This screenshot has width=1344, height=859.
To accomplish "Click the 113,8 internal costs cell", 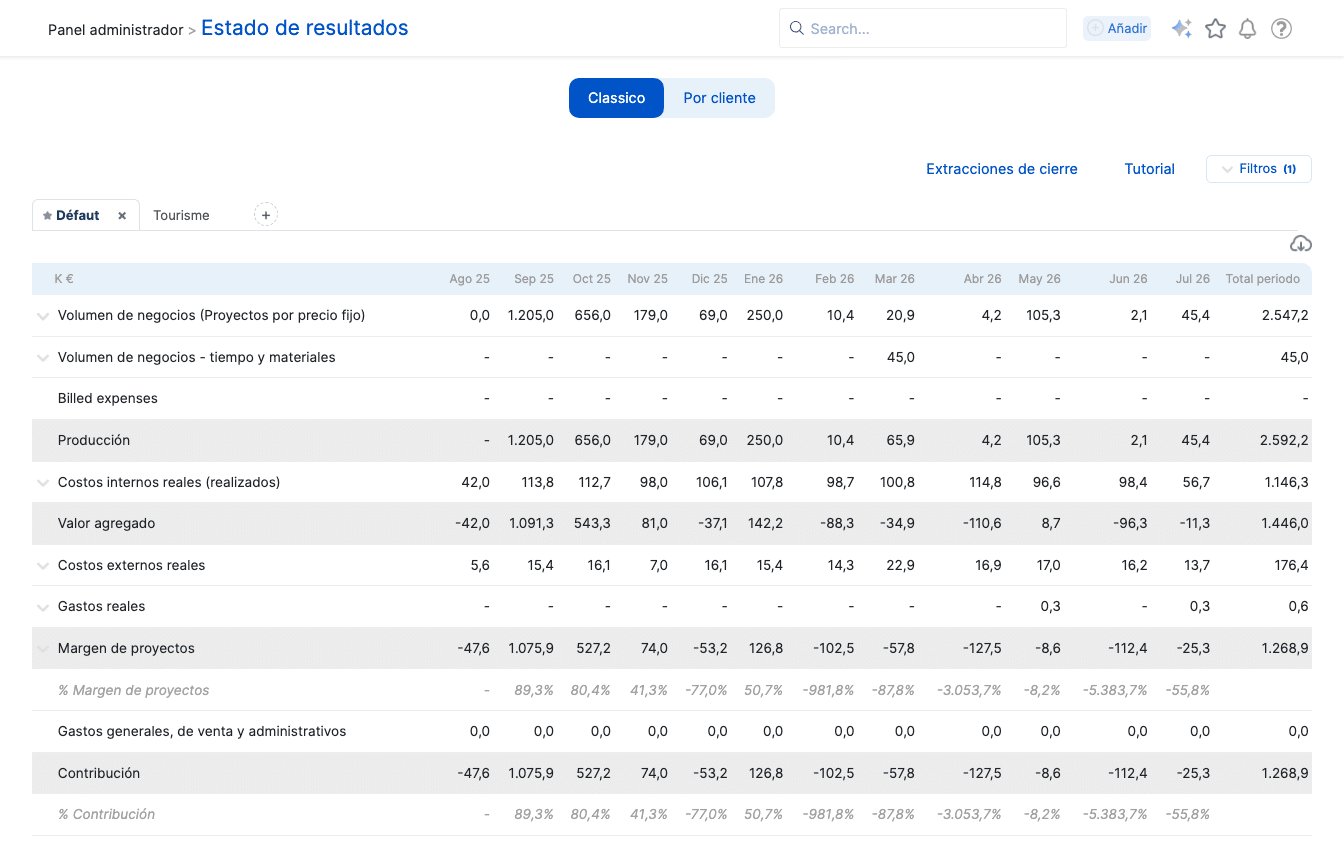I will (538, 482).
